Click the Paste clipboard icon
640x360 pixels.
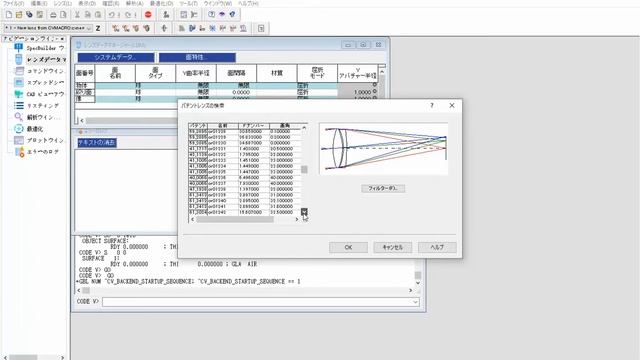[98, 15]
